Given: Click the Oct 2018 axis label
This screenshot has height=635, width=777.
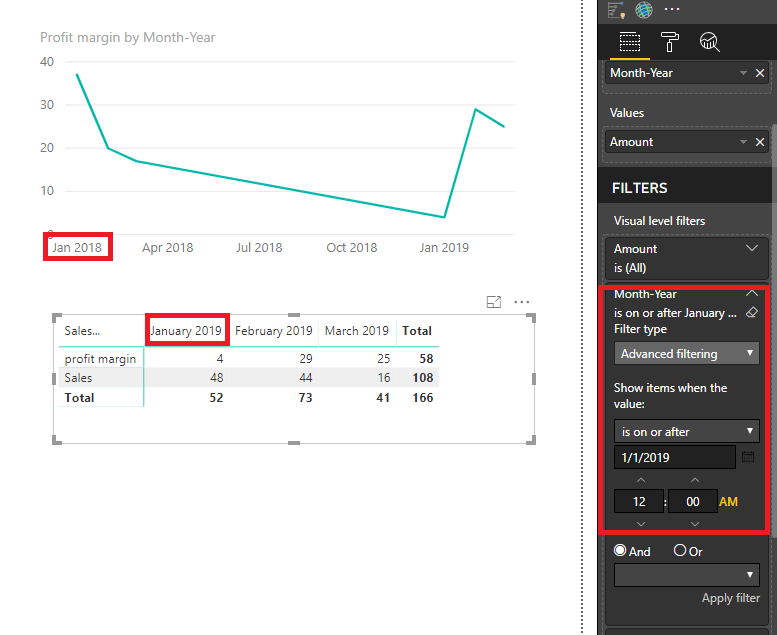Looking at the screenshot, I should click(351, 247).
